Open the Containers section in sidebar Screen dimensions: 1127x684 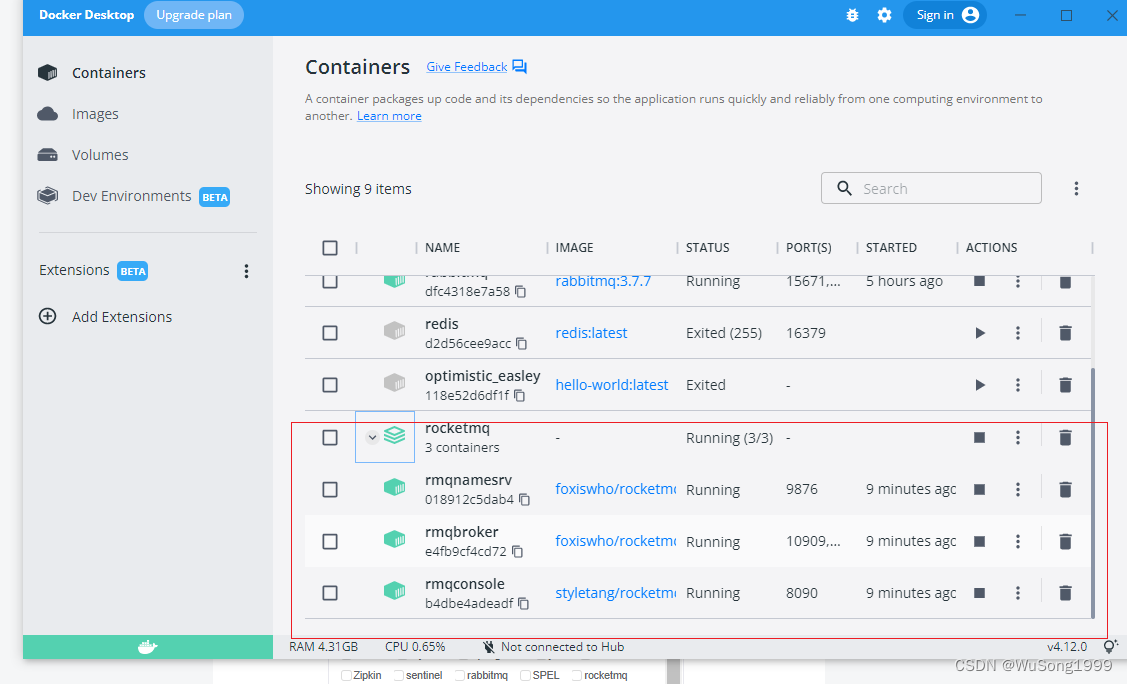(108, 72)
